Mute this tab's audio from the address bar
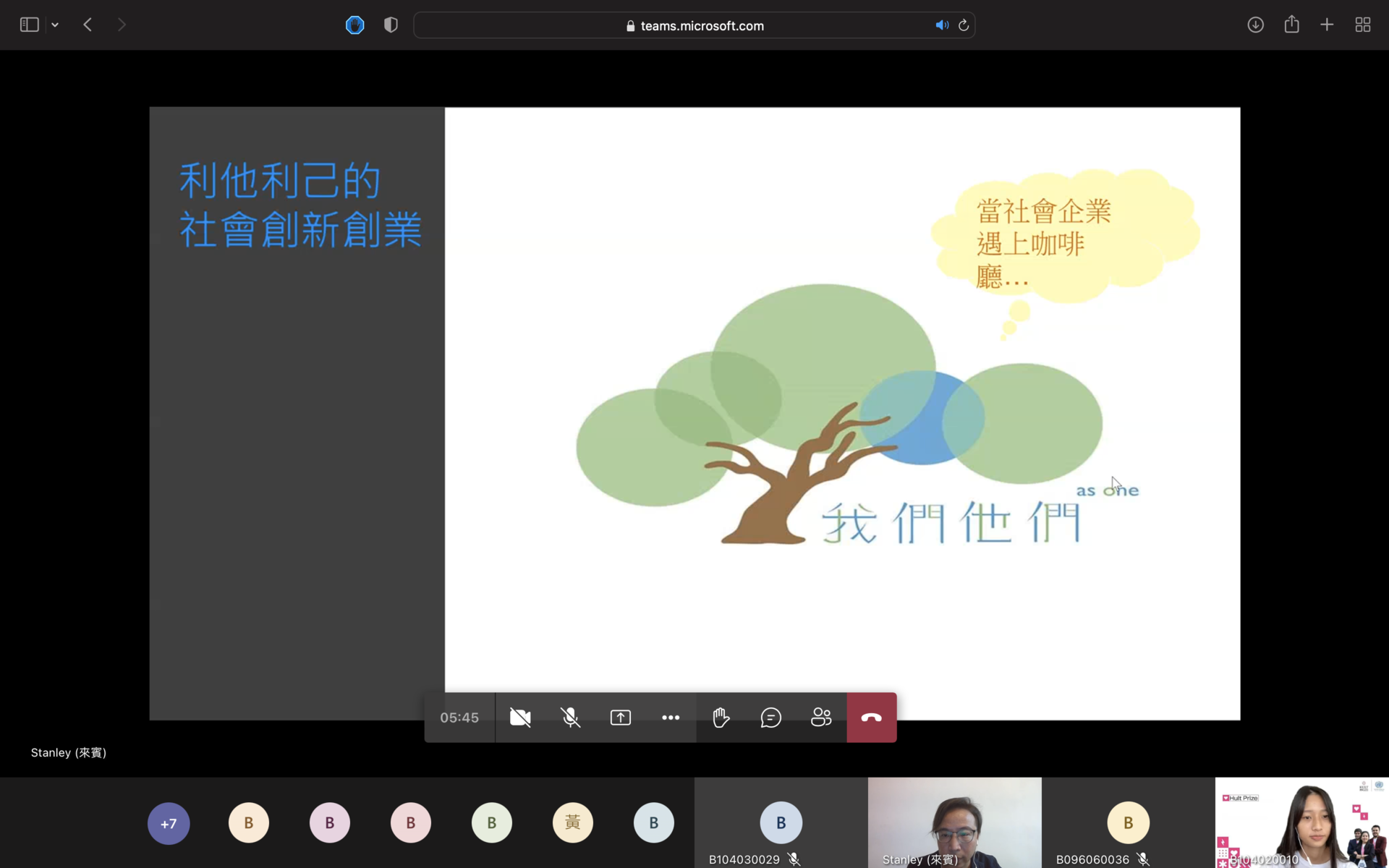The height and width of the screenshot is (868, 1389). [941, 25]
